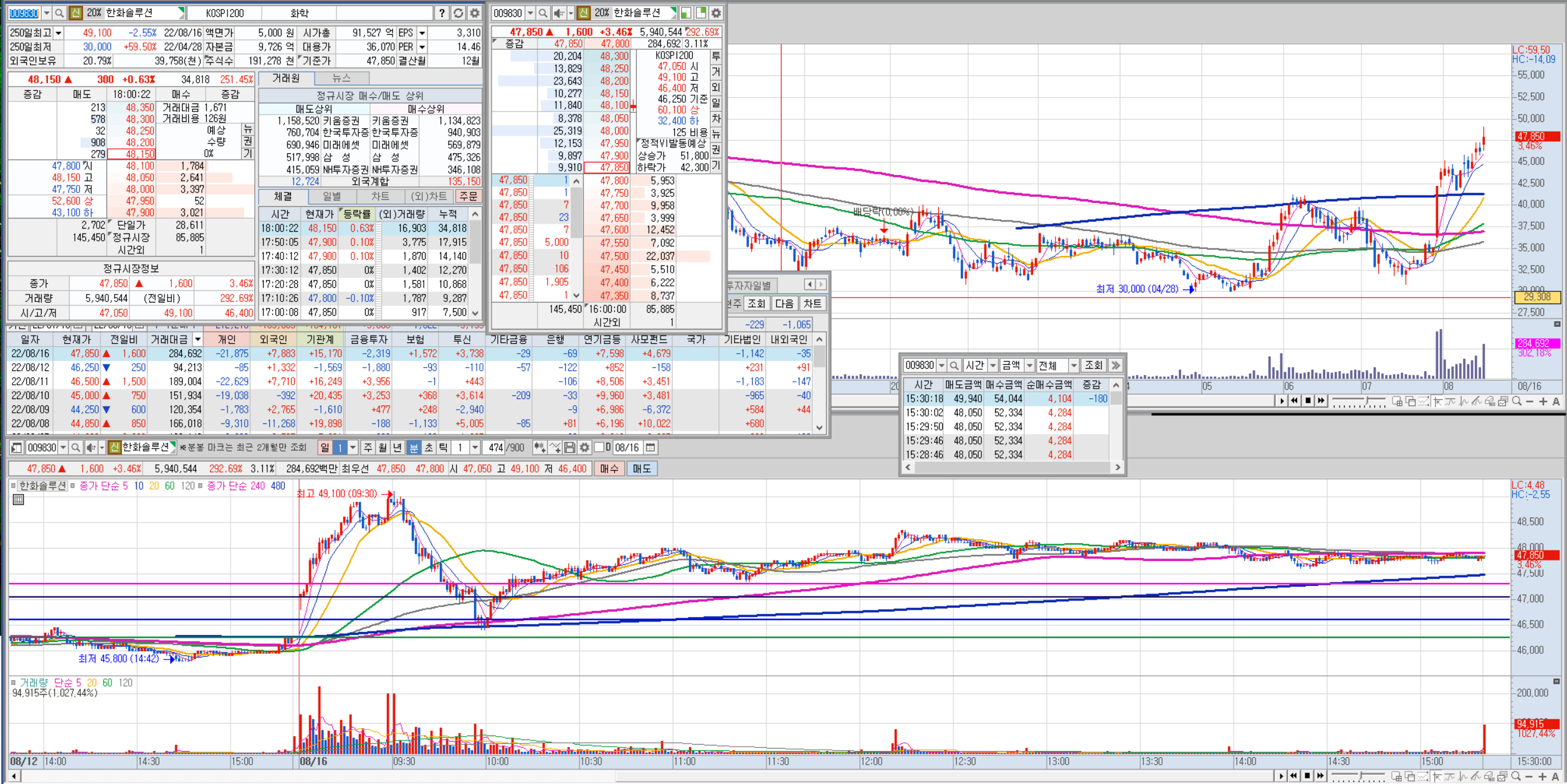Viewport: 1567px width, 784px height.
Task: Click zoom magnifier in daily chart bottom toolbar
Action: pos(1517,402)
